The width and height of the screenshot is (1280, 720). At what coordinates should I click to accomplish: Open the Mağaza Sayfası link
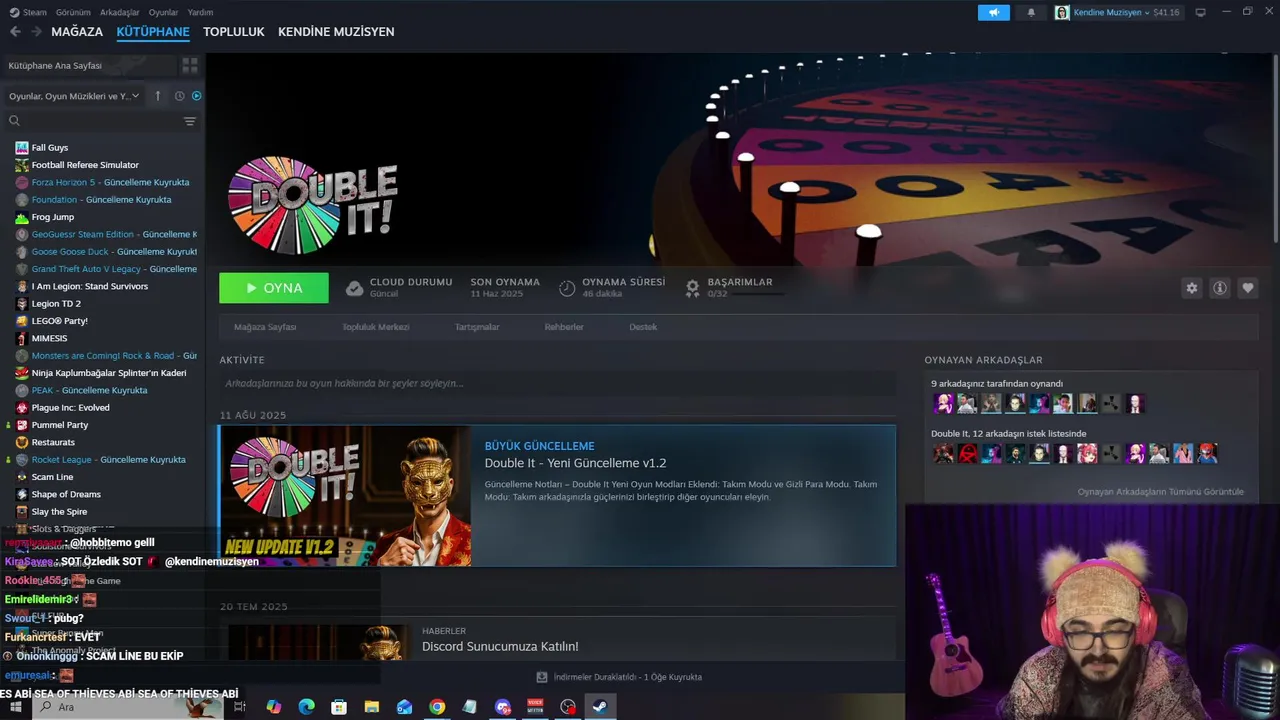pos(265,327)
